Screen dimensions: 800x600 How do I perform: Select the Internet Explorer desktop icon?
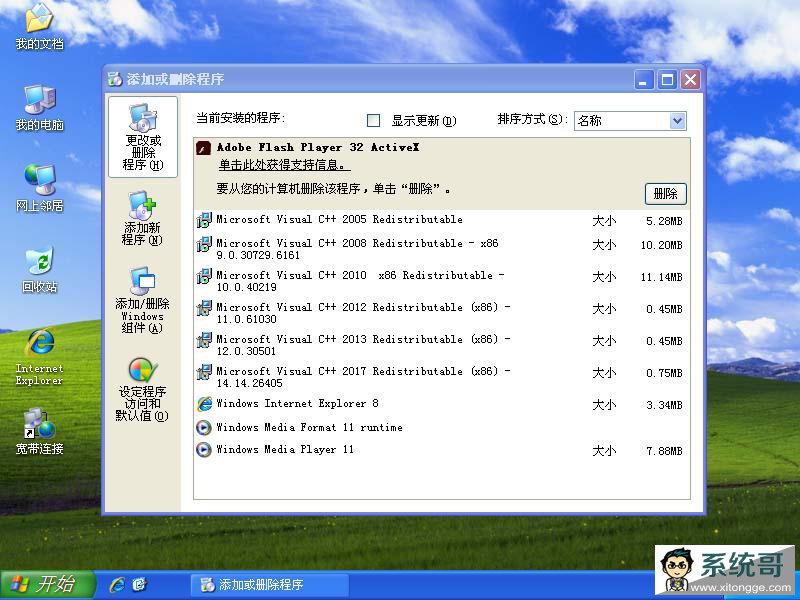tap(39, 357)
